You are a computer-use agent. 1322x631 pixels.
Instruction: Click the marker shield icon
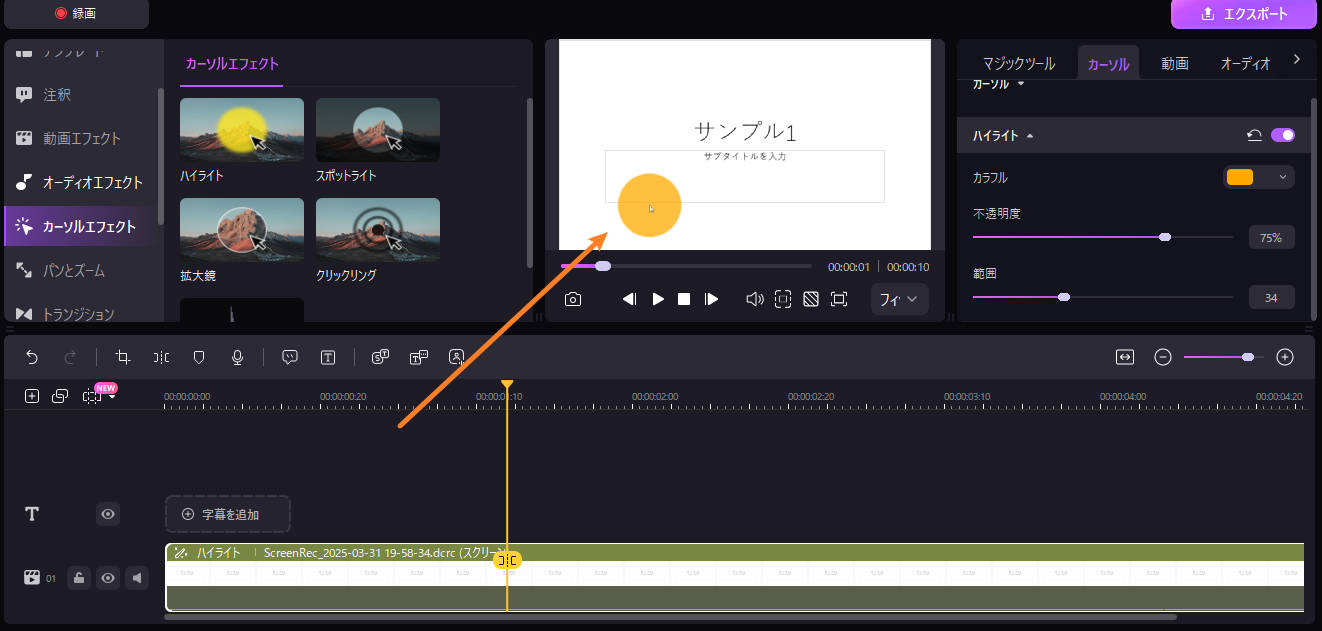tap(199, 357)
